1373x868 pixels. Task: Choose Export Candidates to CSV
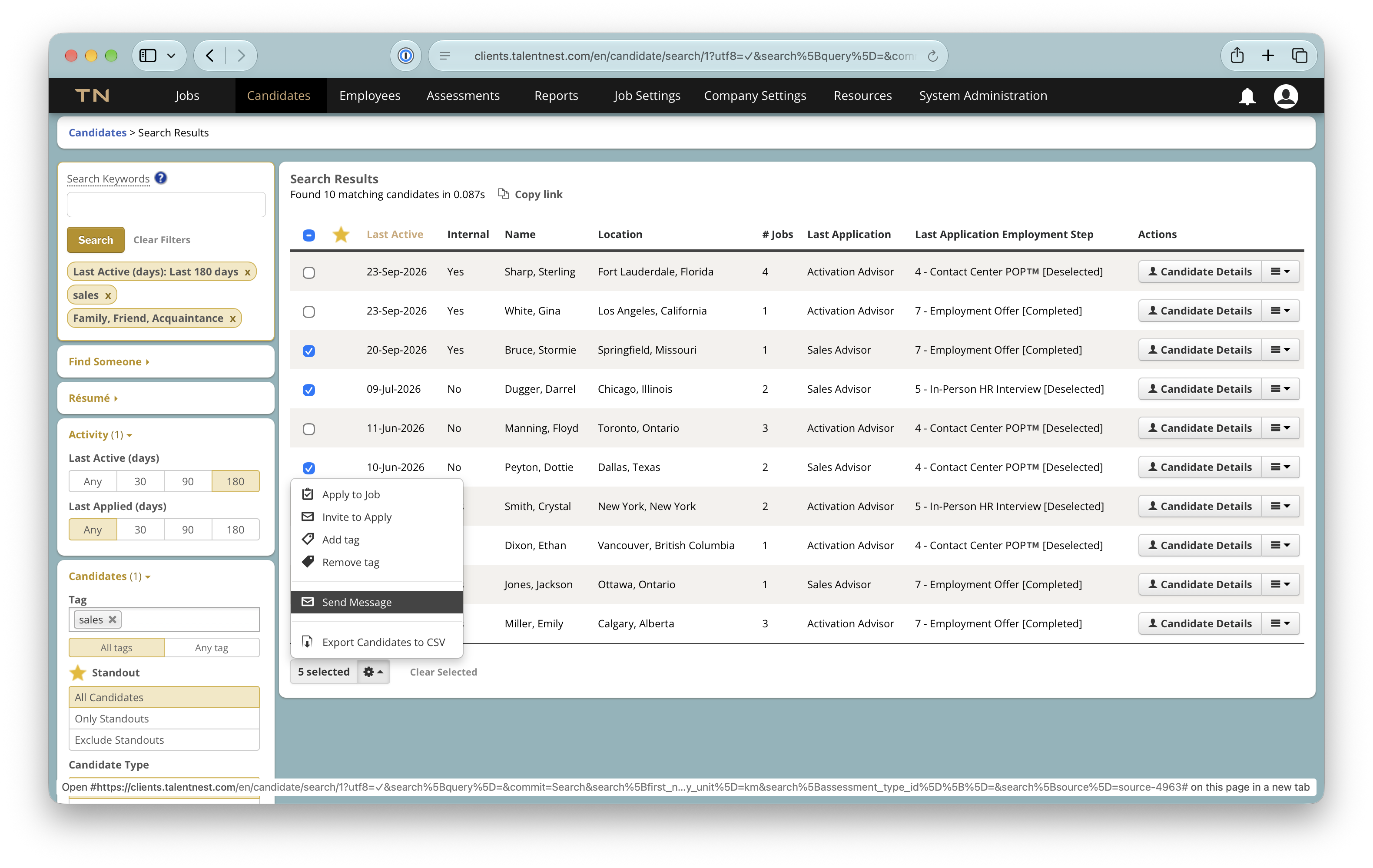tap(376, 642)
